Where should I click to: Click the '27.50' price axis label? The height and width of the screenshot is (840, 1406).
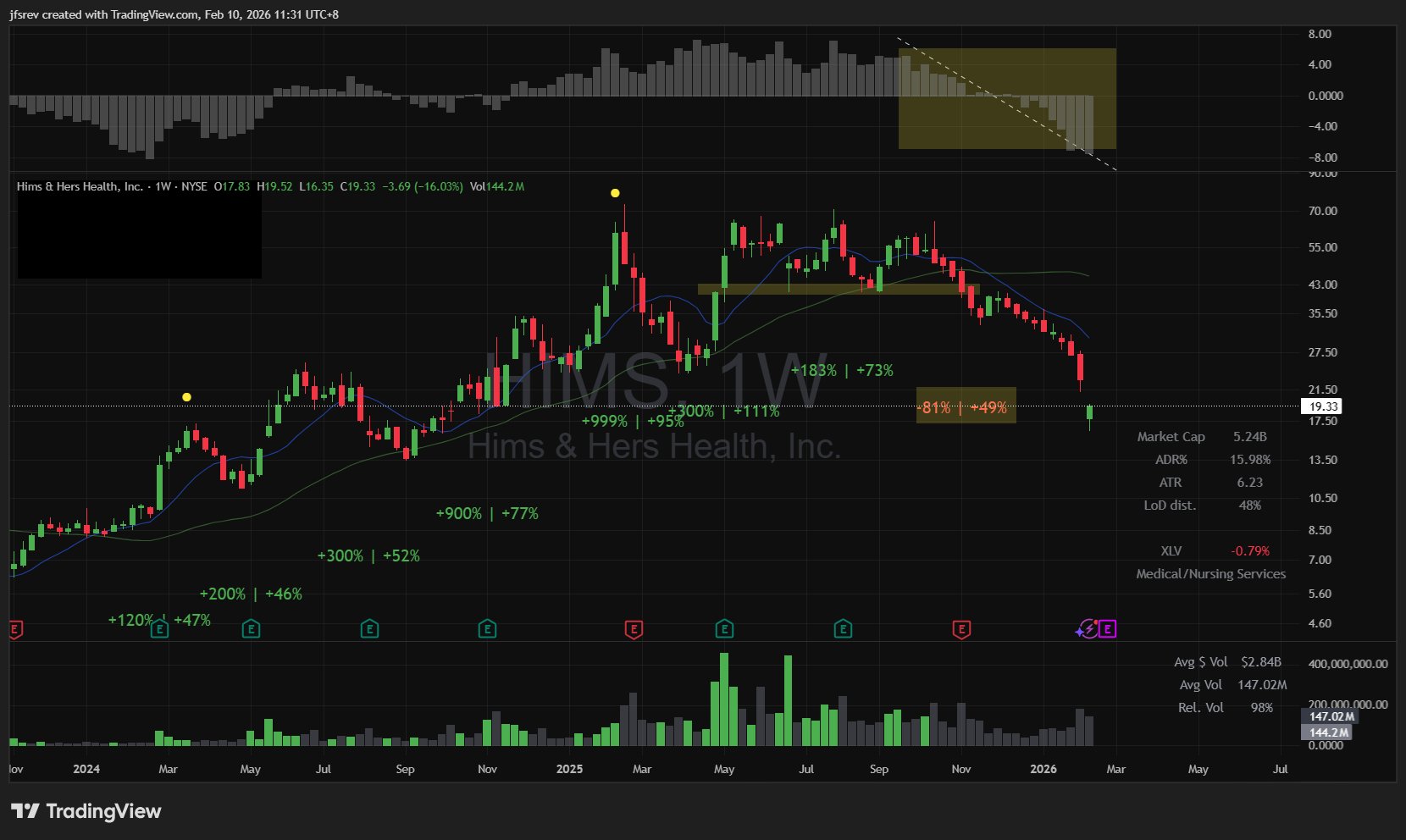[1323, 352]
